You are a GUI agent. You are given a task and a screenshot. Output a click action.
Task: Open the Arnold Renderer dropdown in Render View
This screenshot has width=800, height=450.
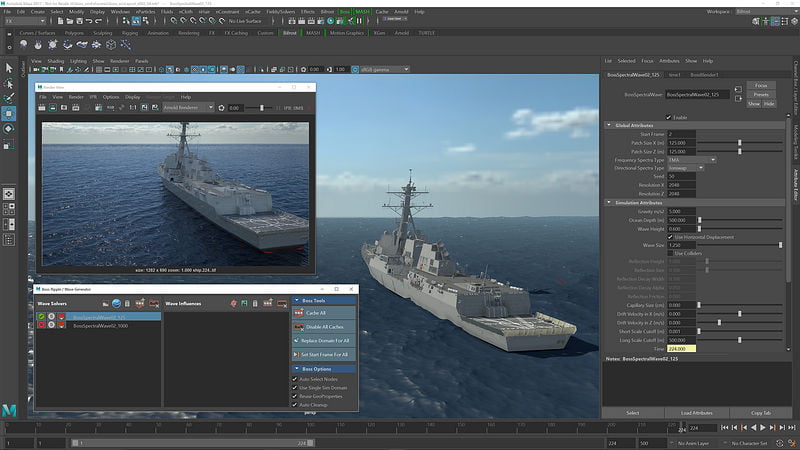(x=188, y=108)
